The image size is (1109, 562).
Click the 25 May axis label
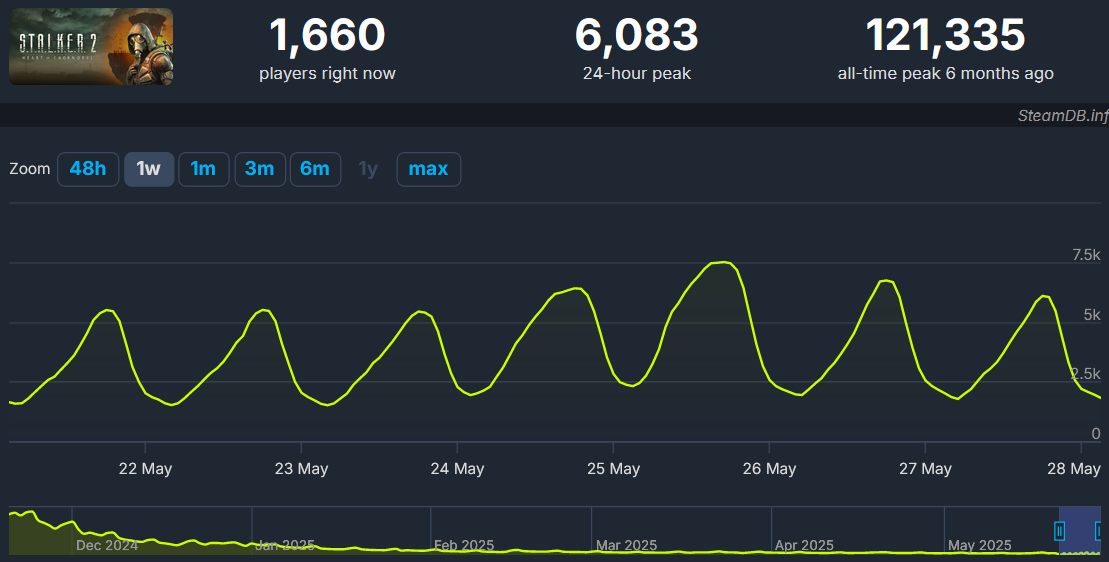click(613, 469)
